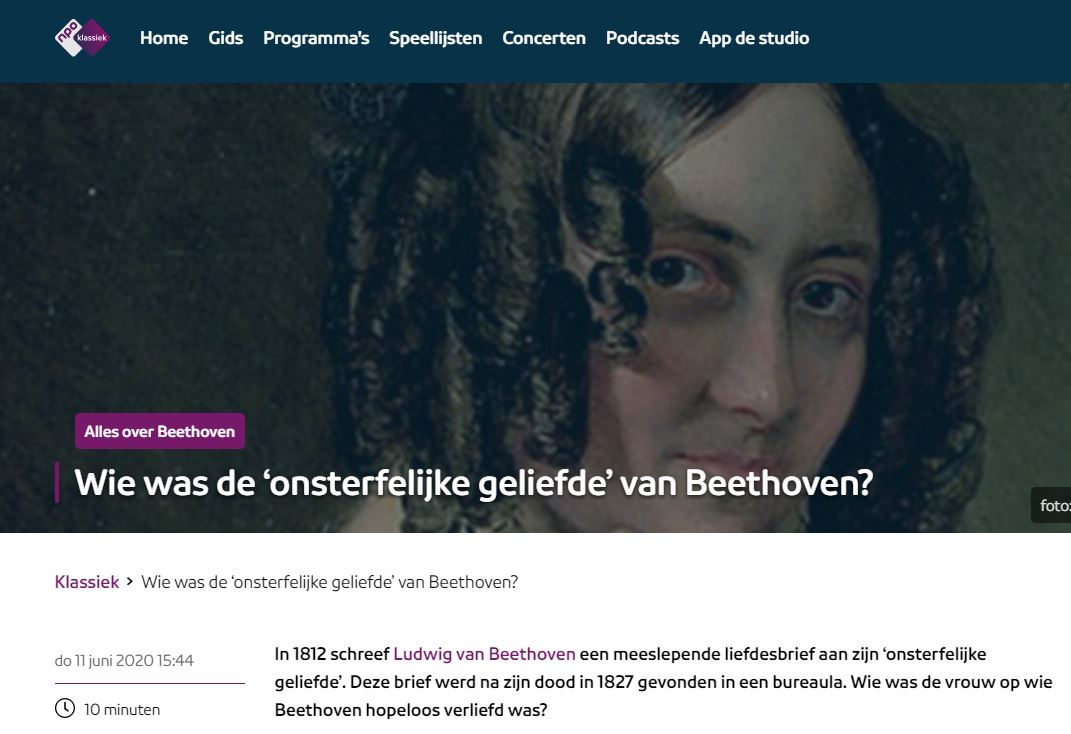Go to the Gids page

pyautogui.click(x=225, y=38)
